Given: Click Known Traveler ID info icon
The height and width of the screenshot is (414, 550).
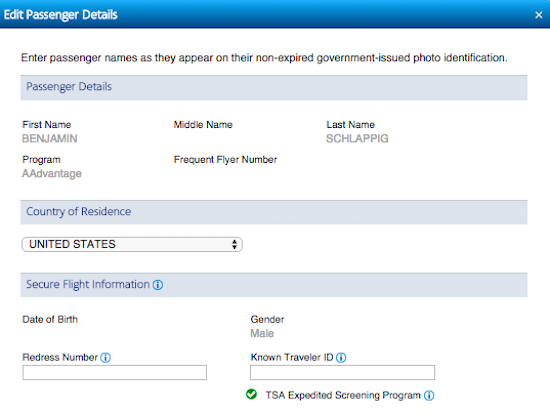Looking at the screenshot, I should pyautogui.click(x=341, y=358).
